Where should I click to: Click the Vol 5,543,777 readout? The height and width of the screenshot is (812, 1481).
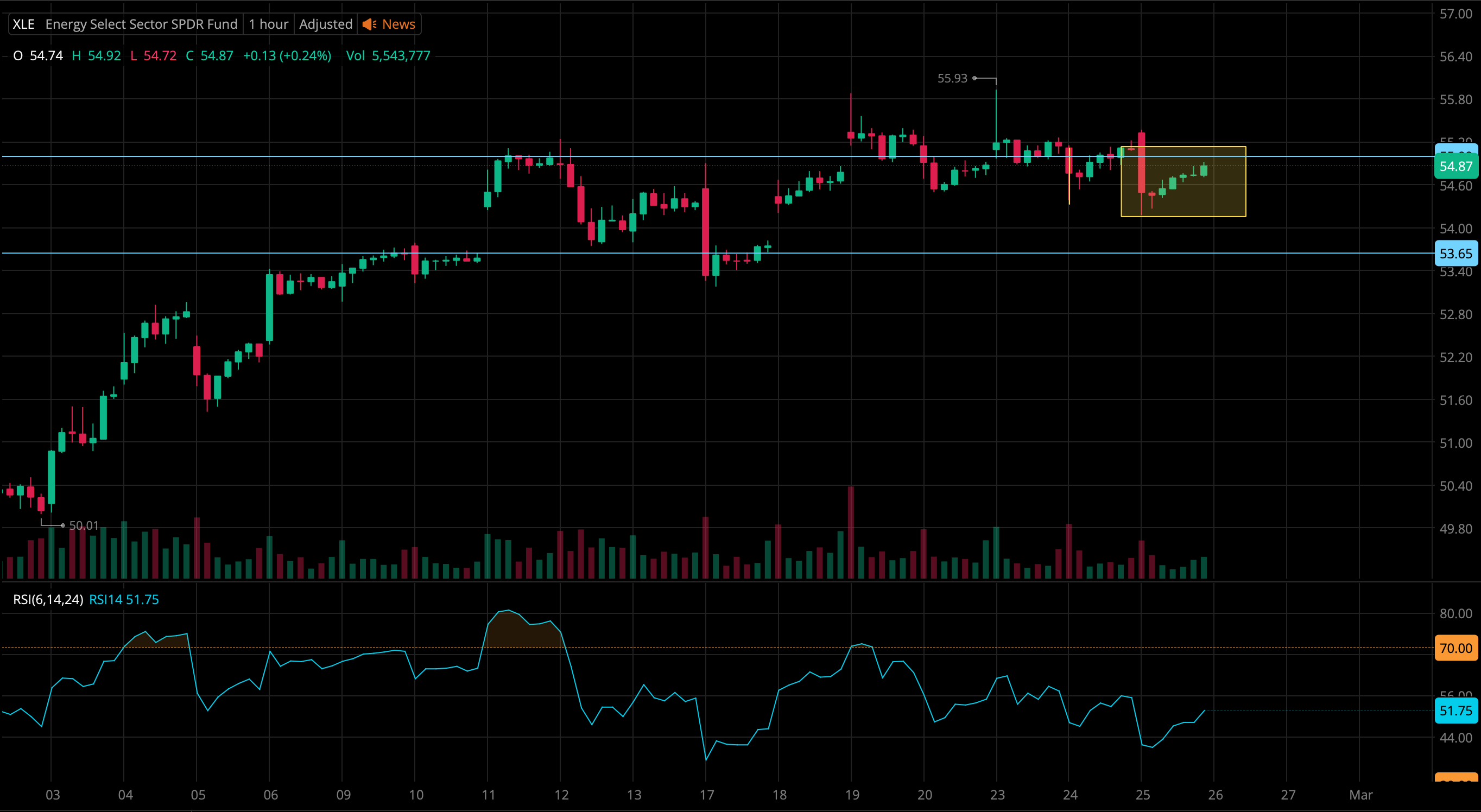[388, 56]
